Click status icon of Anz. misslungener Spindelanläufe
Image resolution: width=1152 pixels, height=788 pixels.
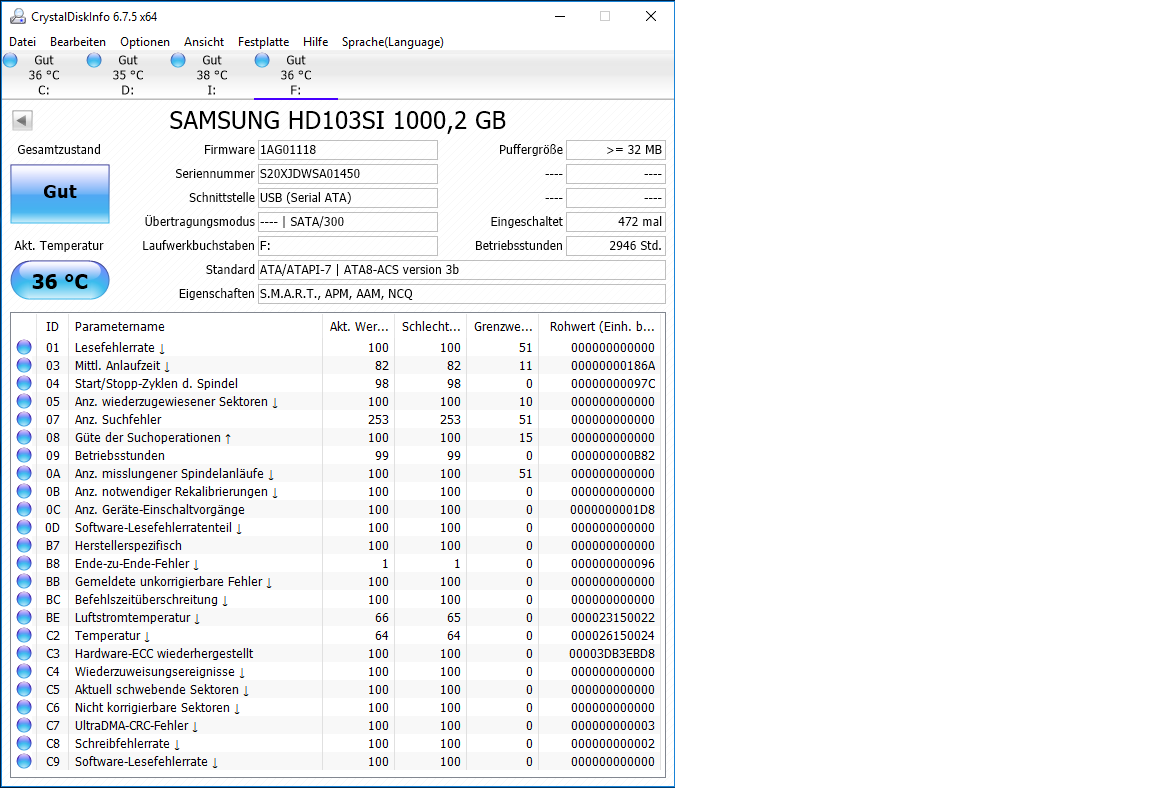(x=24, y=473)
